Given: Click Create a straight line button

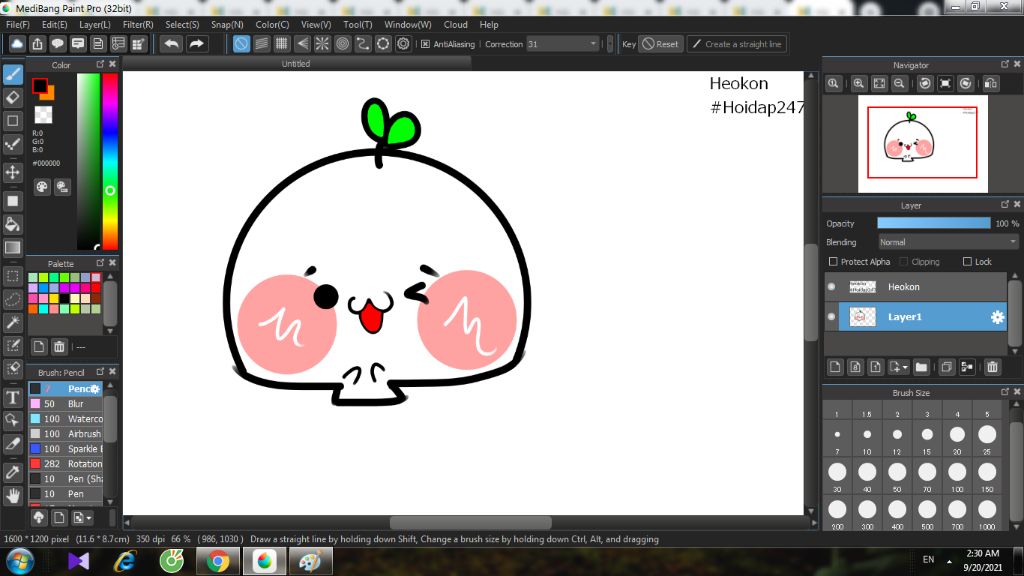Looking at the screenshot, I should tap(737, 44).
